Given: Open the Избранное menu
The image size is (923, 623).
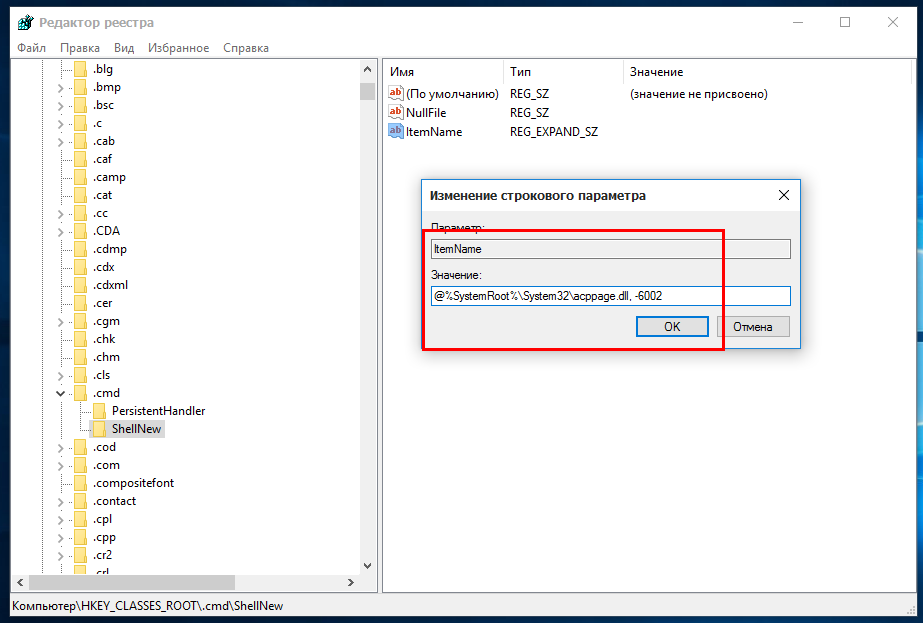Looking at the screenshot, I should click(178, 48).
